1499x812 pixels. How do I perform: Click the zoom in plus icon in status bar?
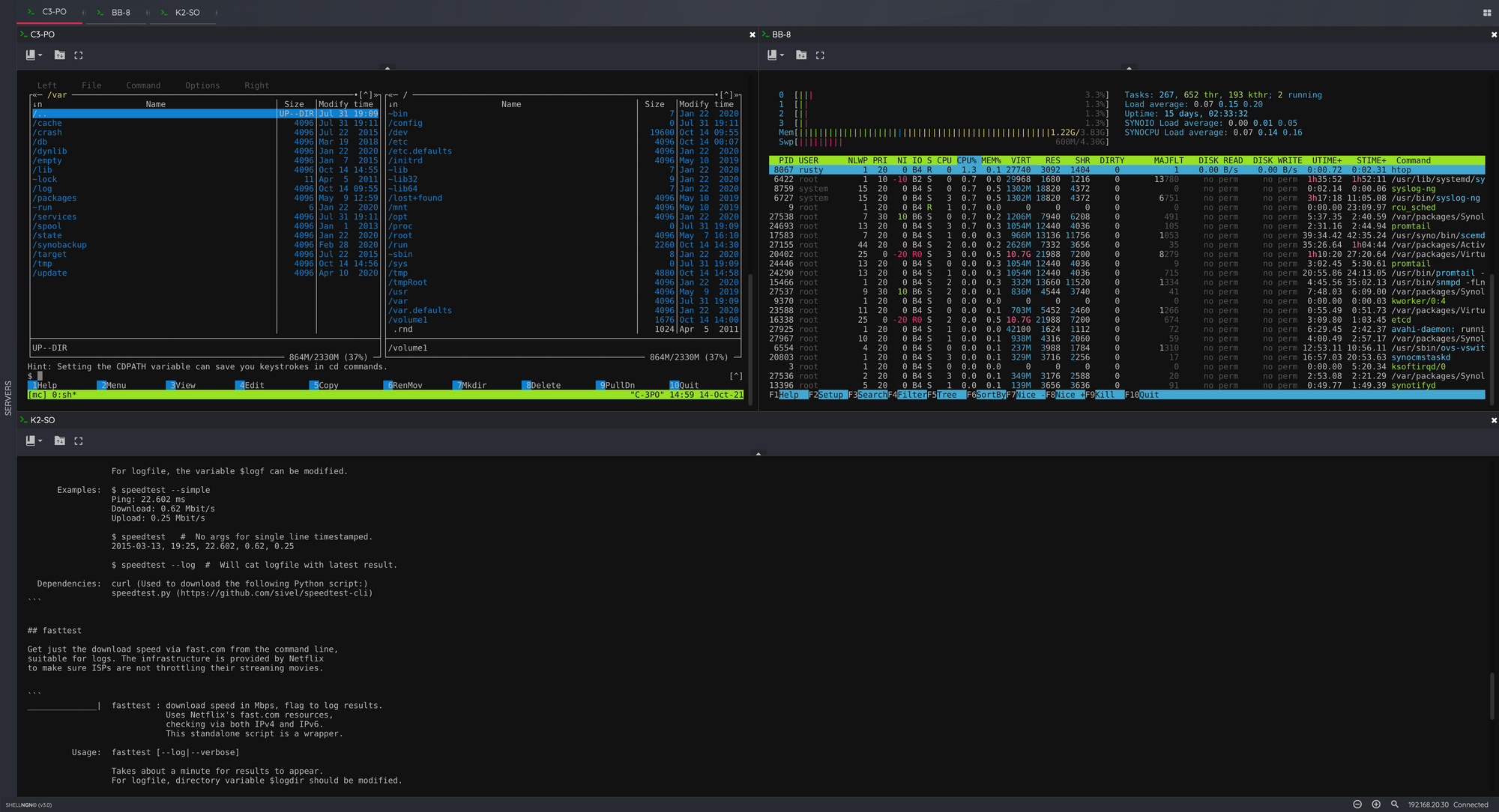pyautogui.click(x=1376, y=804)
